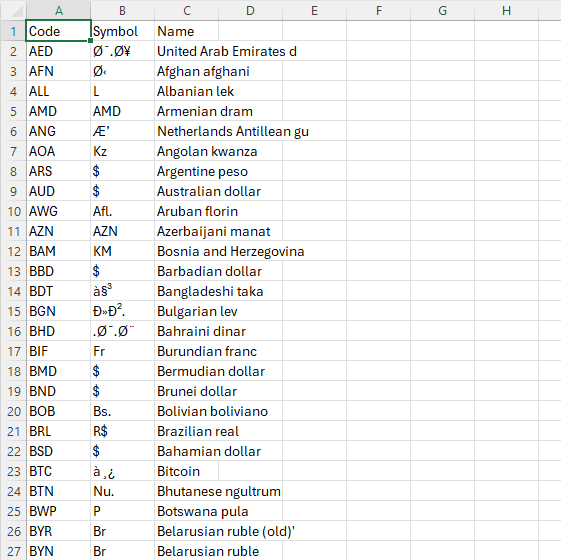Select the BBD code cell
The image size is (561, 560).
[58, 271]
